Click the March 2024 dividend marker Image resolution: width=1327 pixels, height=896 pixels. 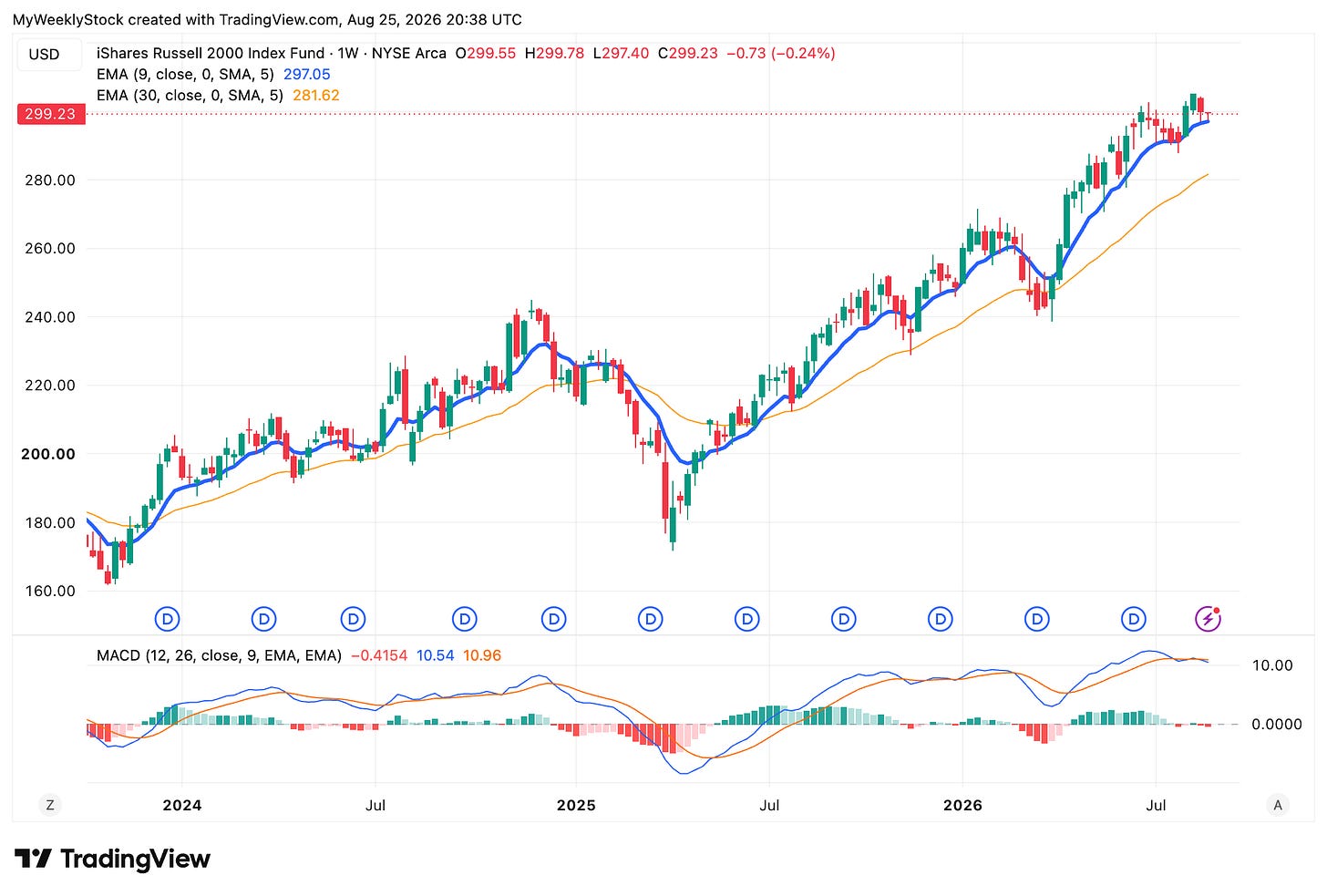pos(264,620)
